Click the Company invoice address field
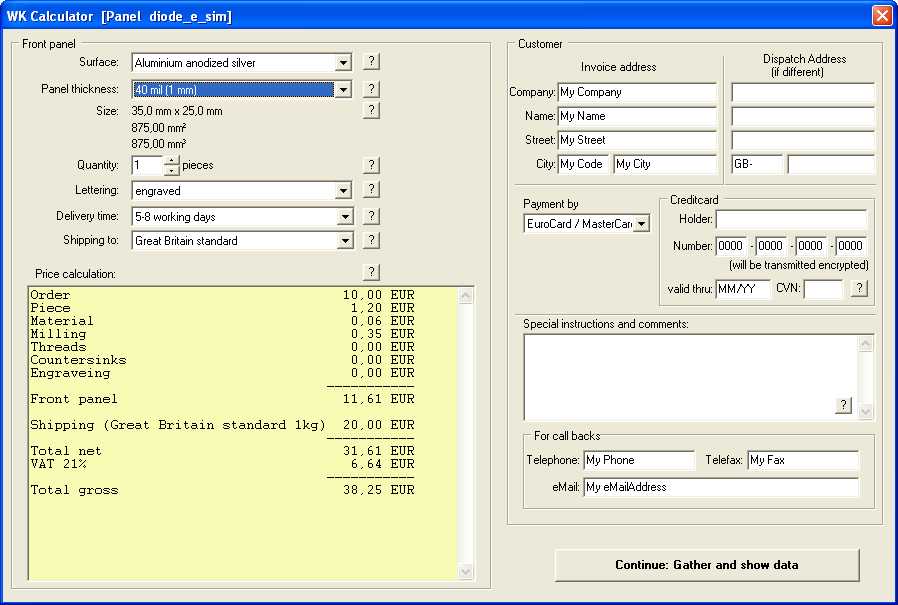The image size is (898, 605). click(x=636, y=92)
